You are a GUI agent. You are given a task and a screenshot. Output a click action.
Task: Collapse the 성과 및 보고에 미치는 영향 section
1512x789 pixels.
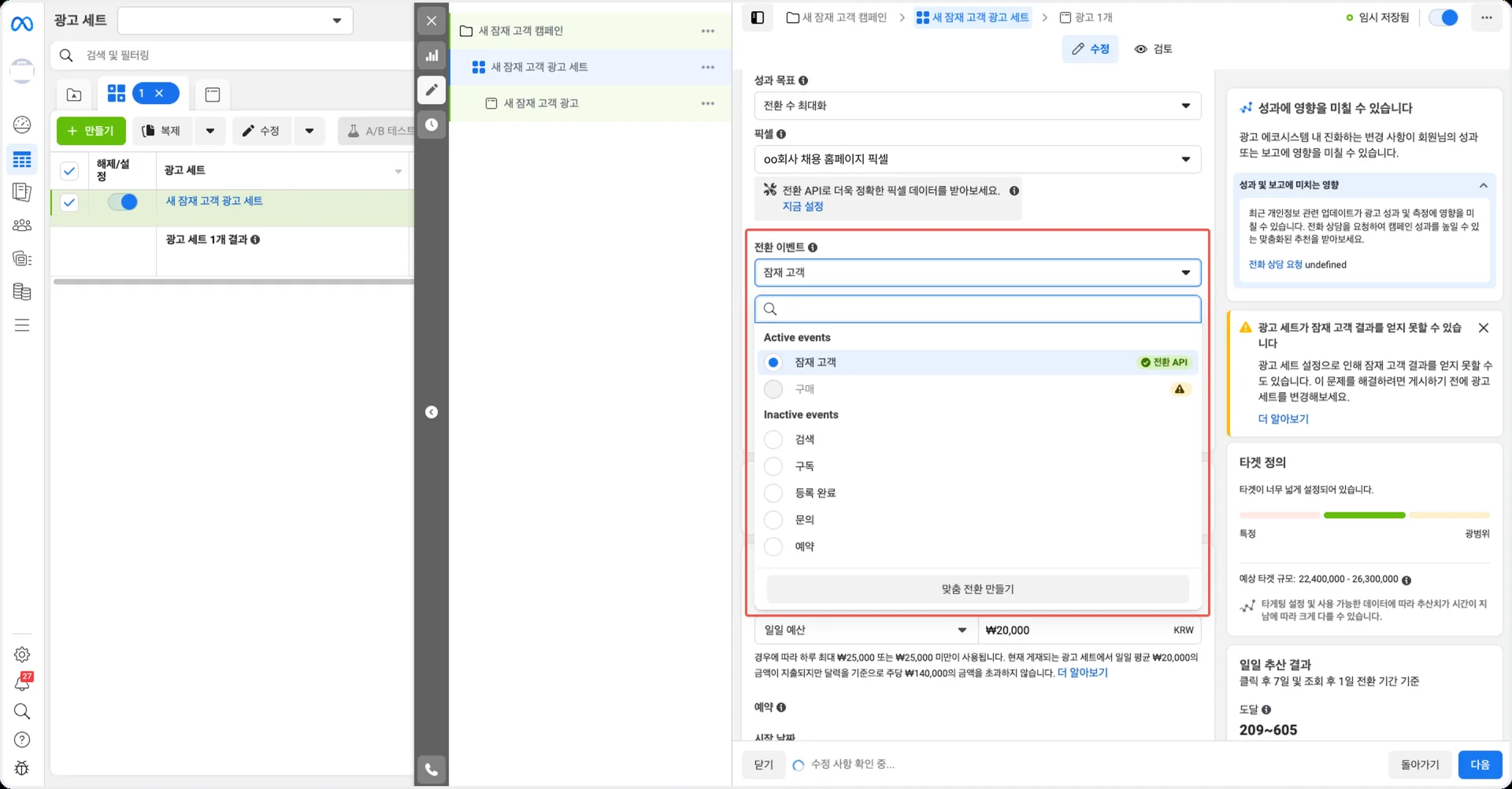coord(1483,185)
